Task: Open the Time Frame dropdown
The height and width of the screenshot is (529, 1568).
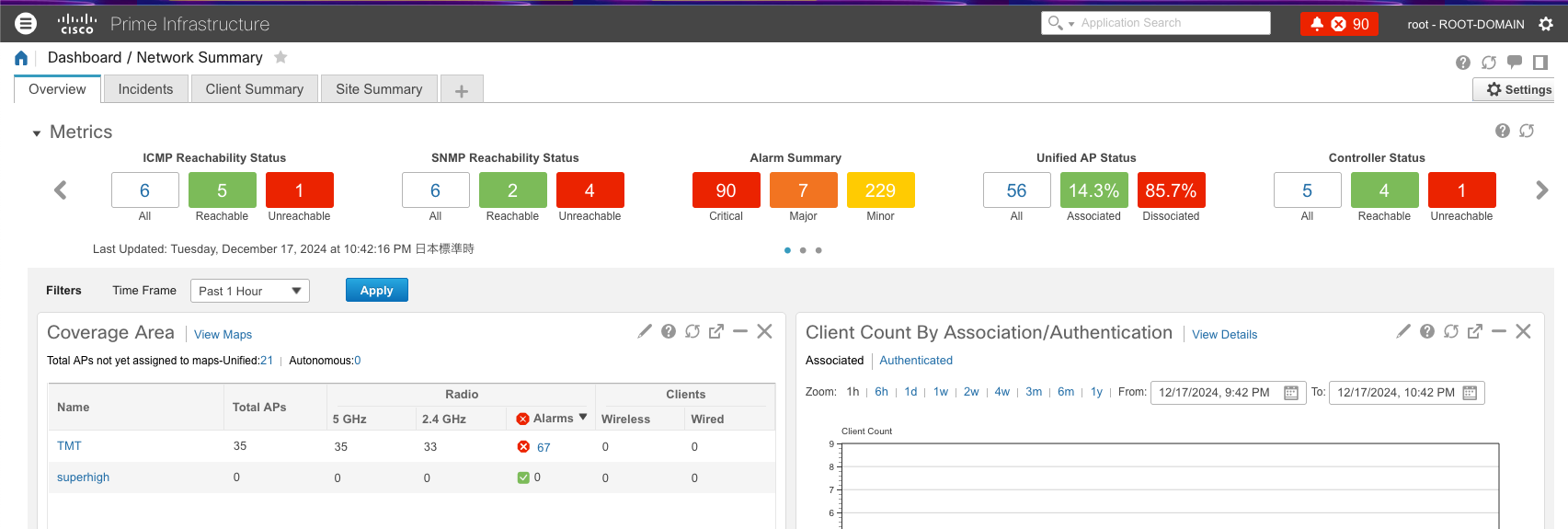Action: pos(250,291)
